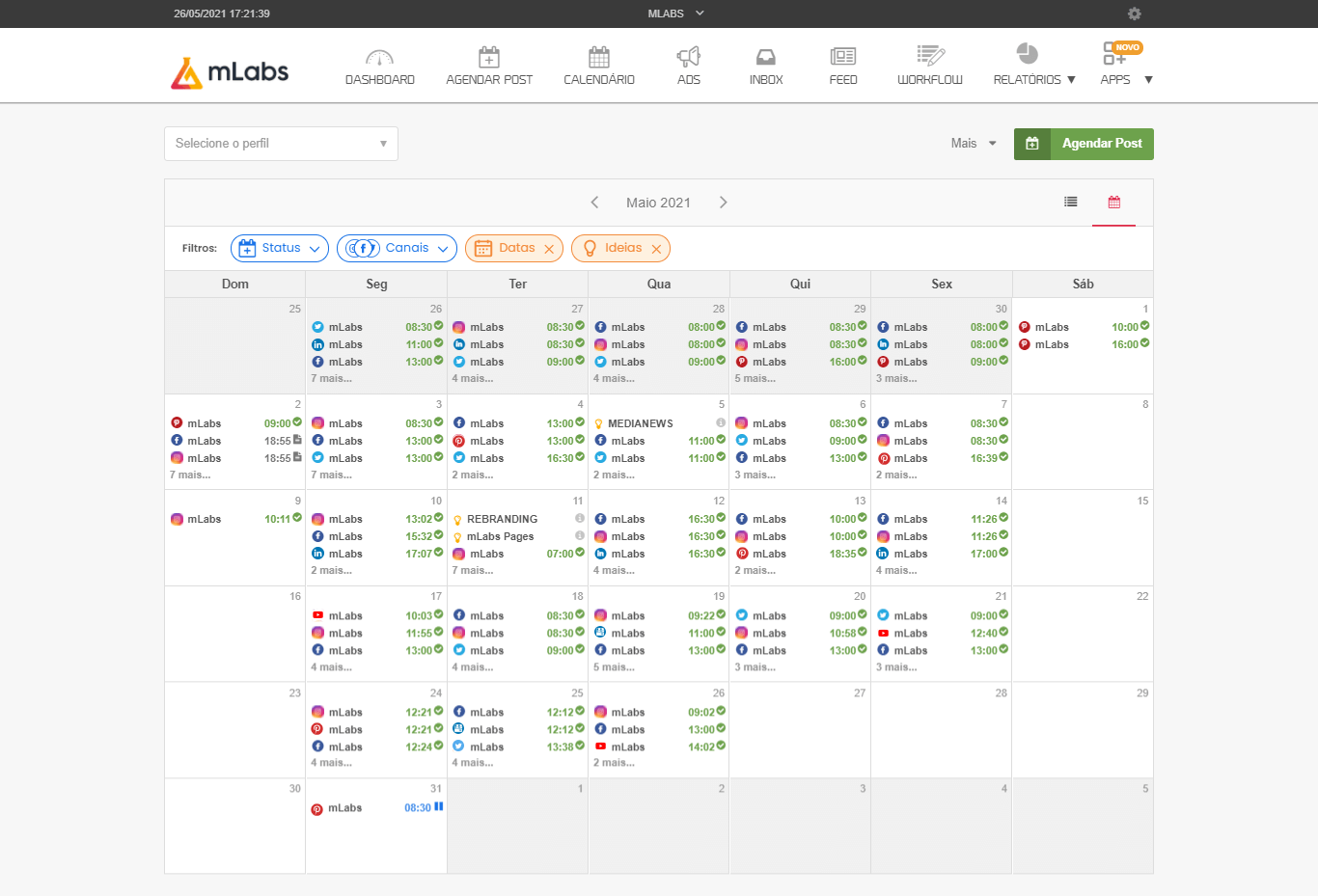This screenshot has height=896, width=1318.
Task: Switch to calendar grid view
Action: pos(1114,203)
